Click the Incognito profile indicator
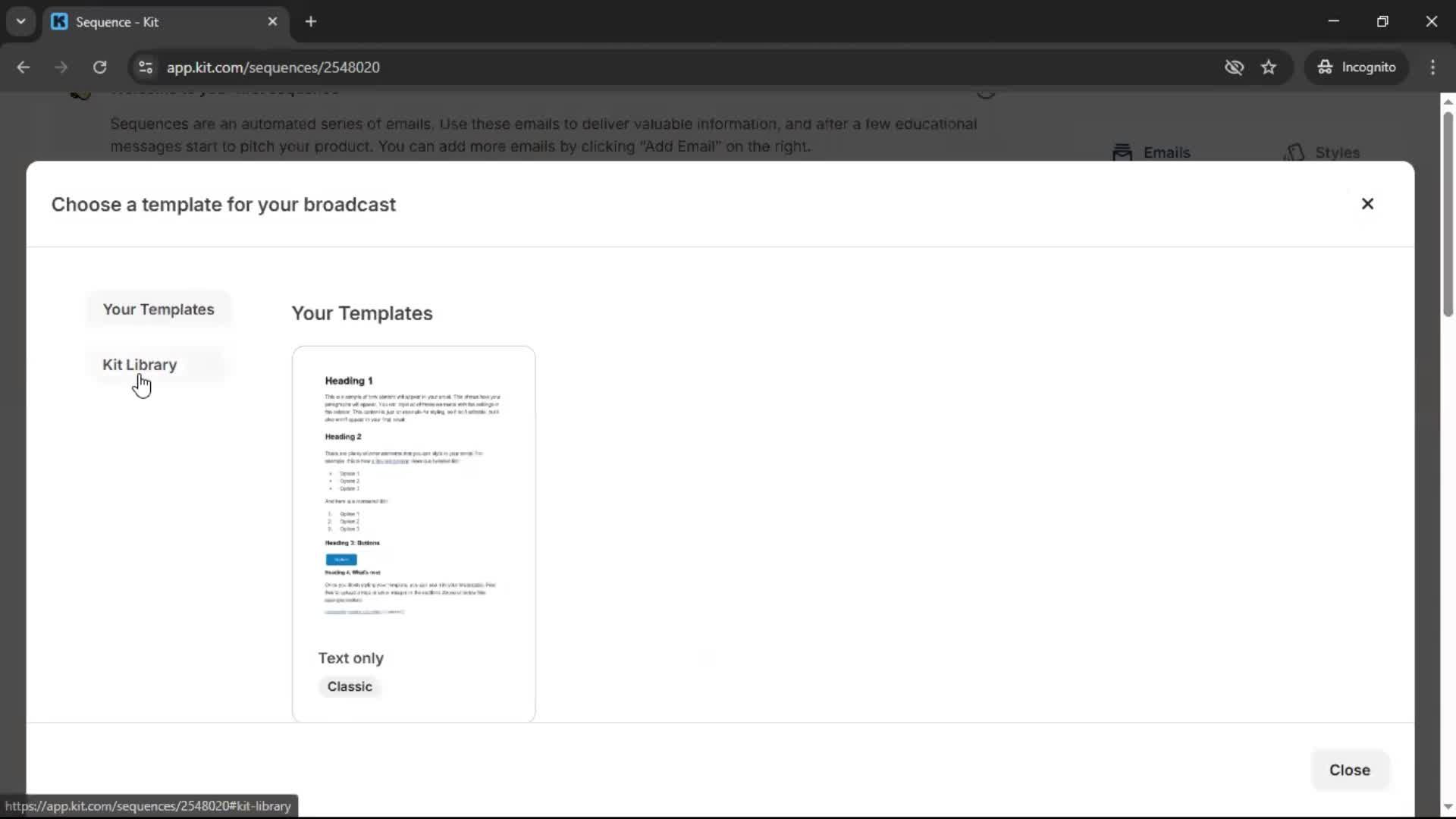 [1357, 67]
